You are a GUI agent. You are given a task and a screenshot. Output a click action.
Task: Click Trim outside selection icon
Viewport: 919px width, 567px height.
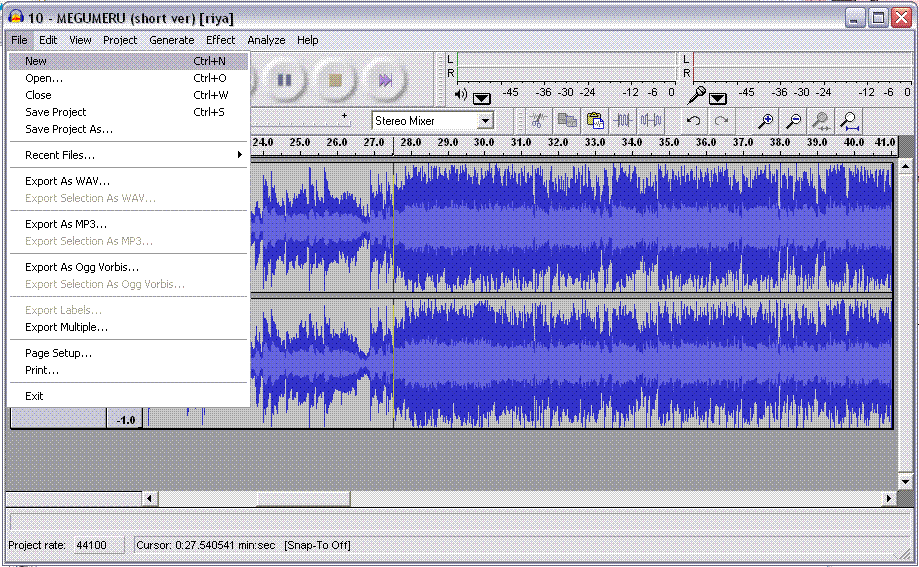pyautogui.click(x=623, y=121)
